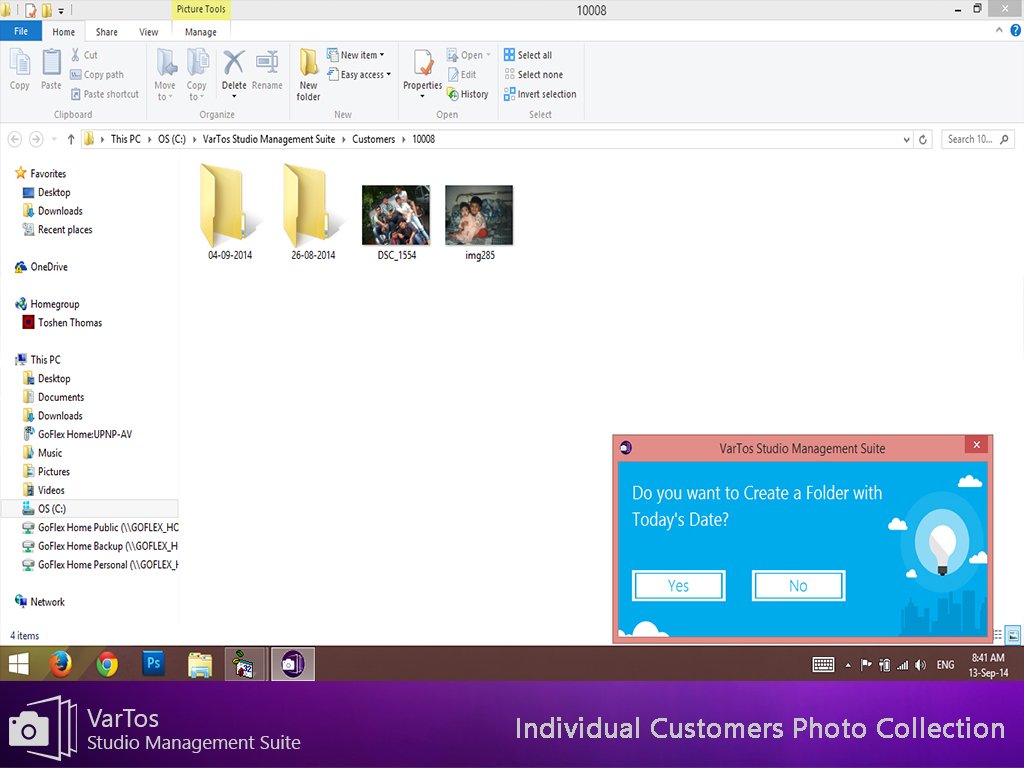The image size is (1024, 768).
Task: Click Customers in the breadcrumb
Action: pyautogui.click(x=374, y=139)
